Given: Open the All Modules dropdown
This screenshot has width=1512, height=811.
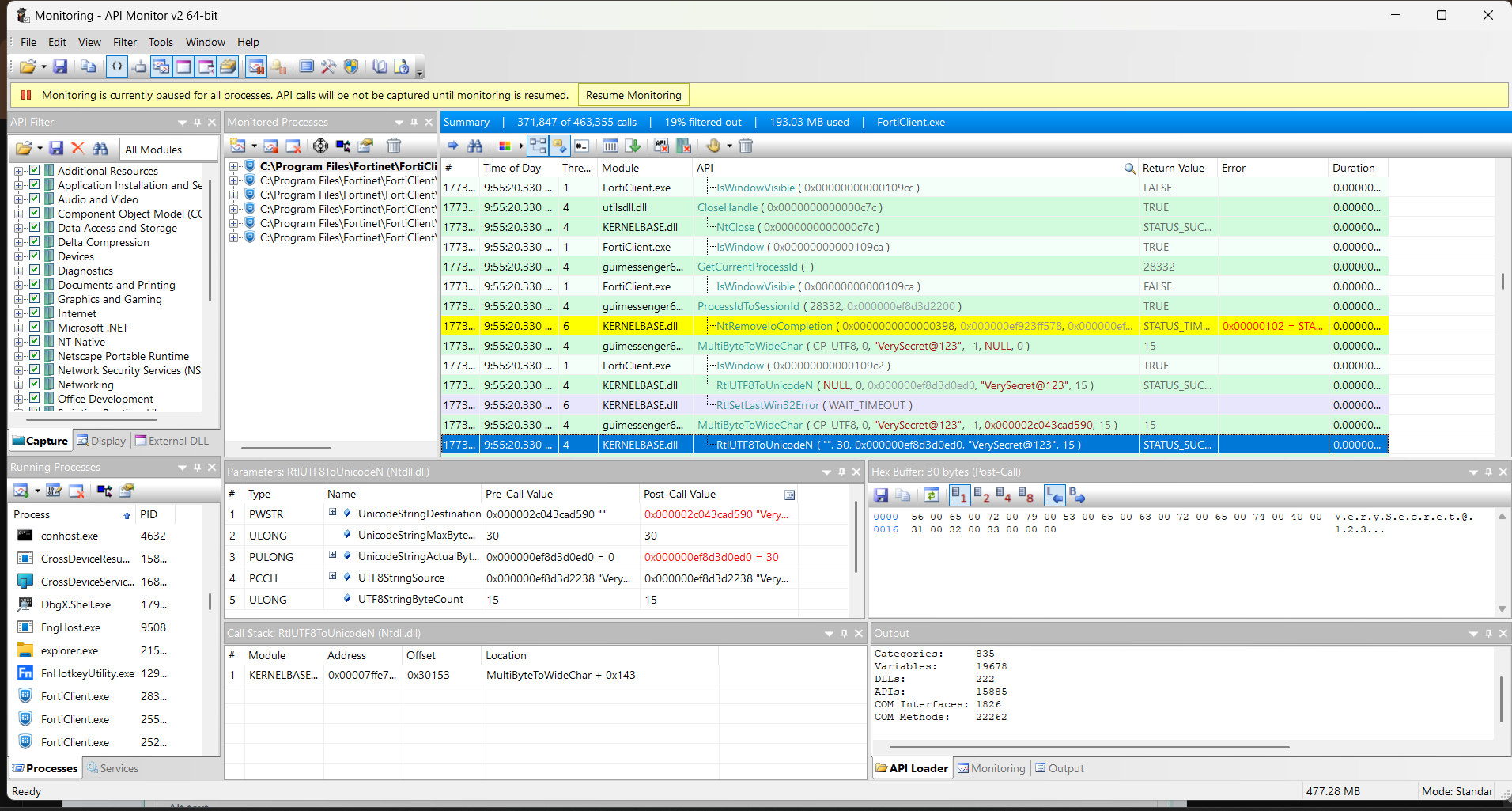Looking at the screenshot, I should [169, 150].
